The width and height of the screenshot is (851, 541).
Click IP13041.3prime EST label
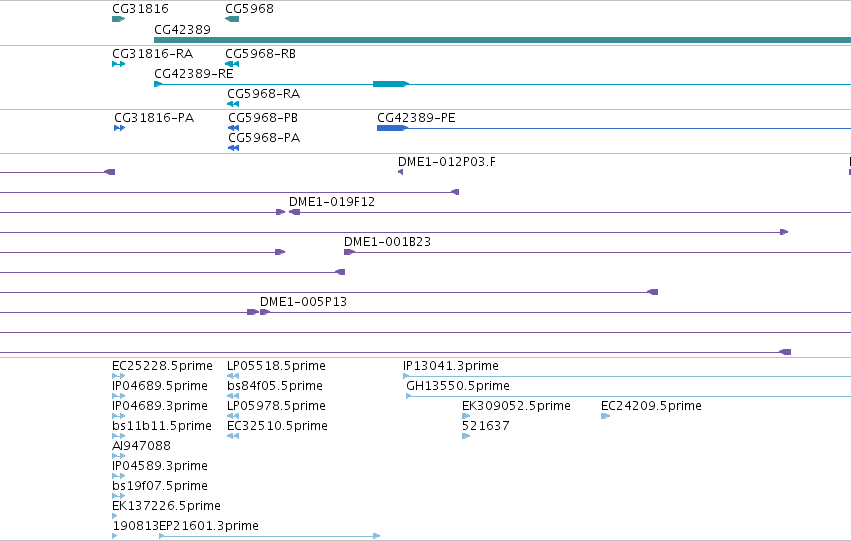tap(450, 365)
